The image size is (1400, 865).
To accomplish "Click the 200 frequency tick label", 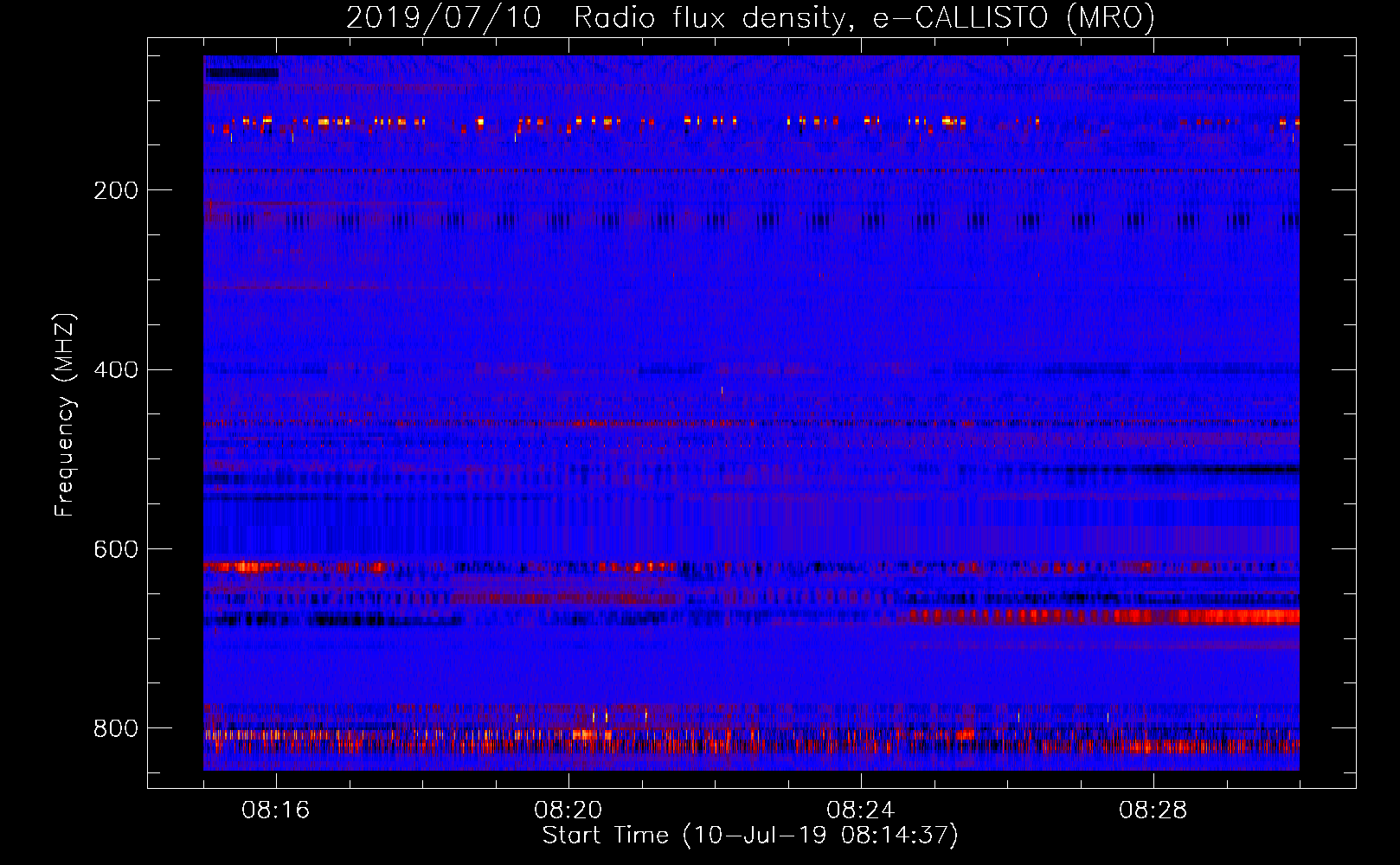I will (x=116, y=190).
